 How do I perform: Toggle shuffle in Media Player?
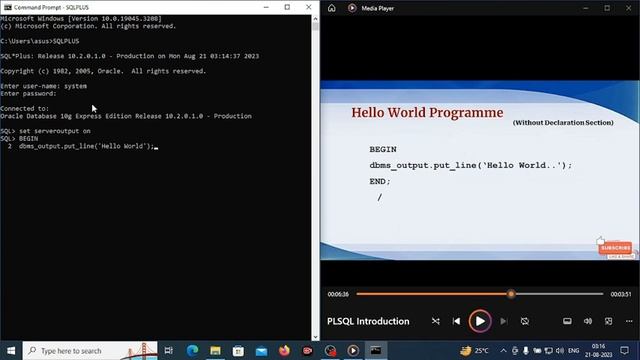pyautogui.click(x=436, y=321)
